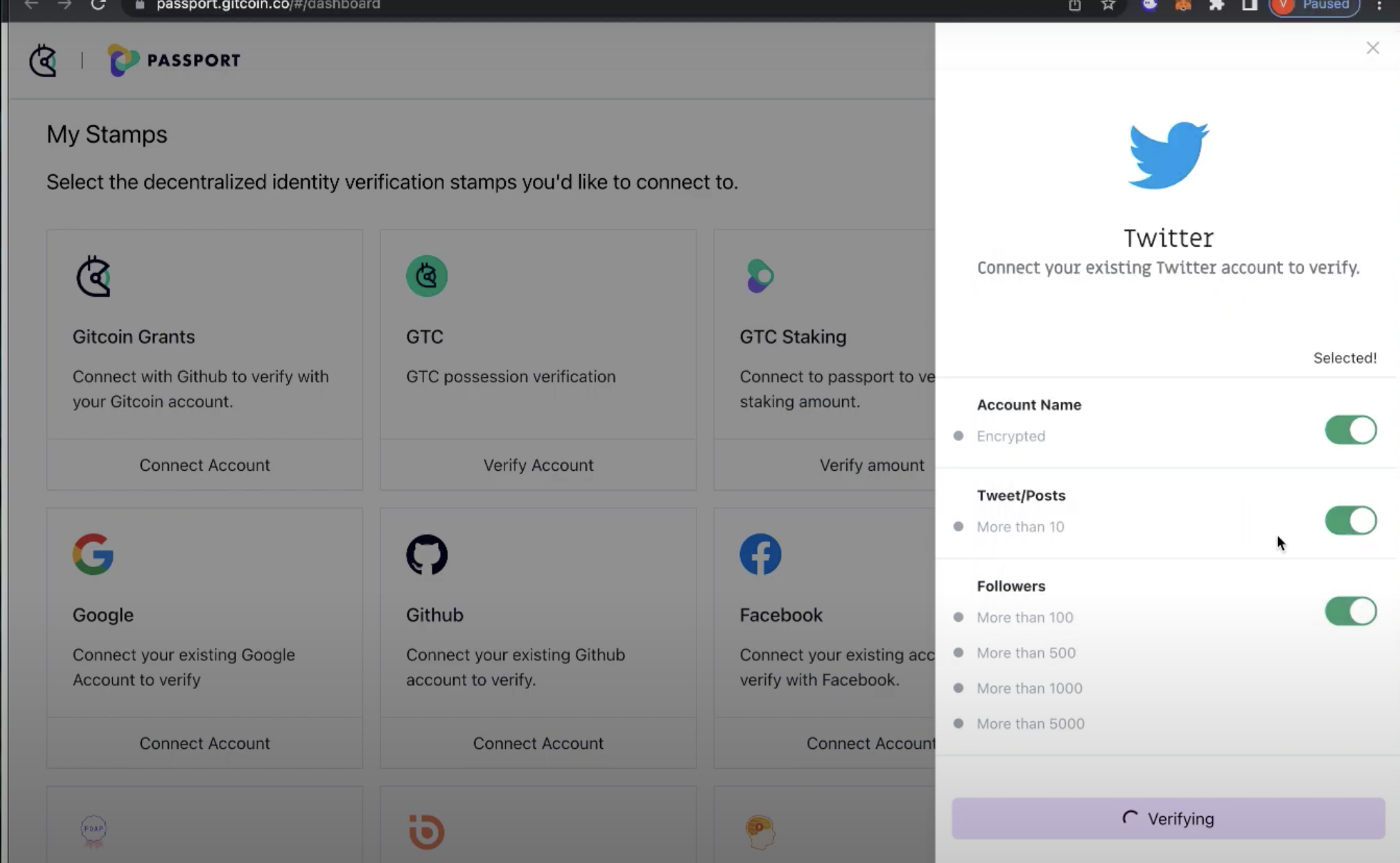
Task: Toggle the Tweet/Posts switch
Action: tap(1350, 521)
